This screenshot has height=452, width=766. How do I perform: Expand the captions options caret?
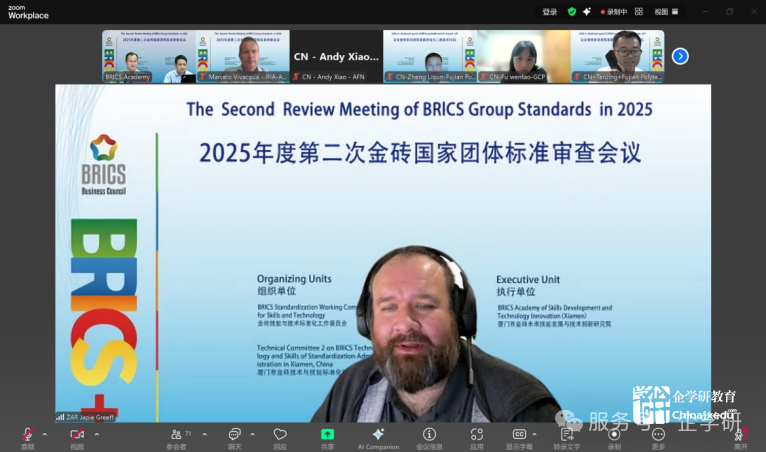pos(534,434)
